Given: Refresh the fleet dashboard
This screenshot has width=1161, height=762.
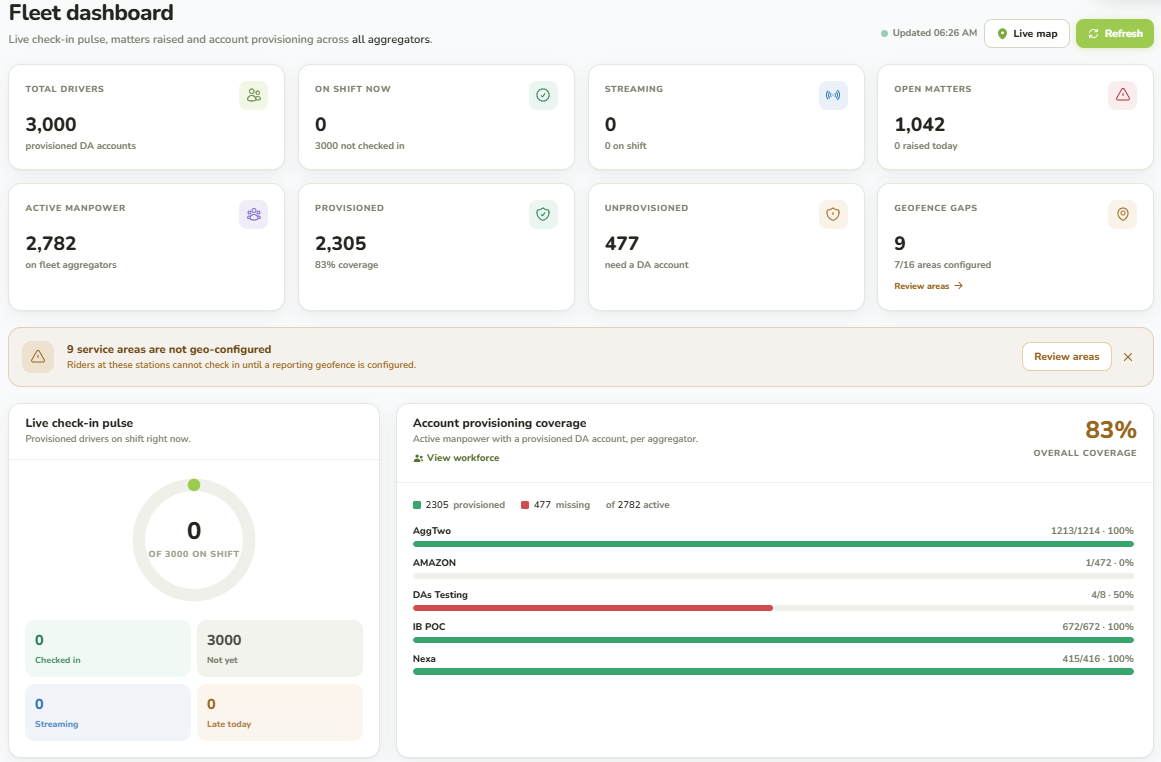Looking at the screenshot, I should click(x=1114, y=33).
